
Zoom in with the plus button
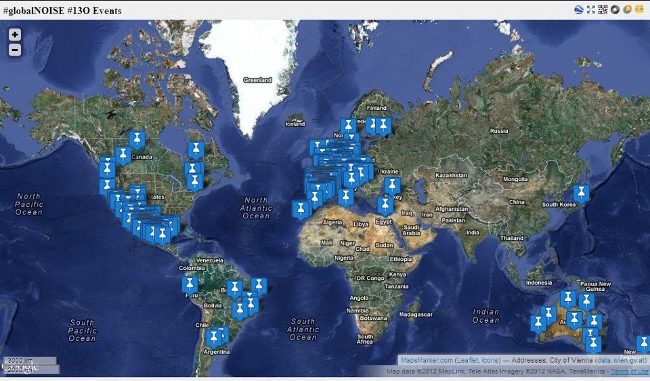click(x=15, y=35)
